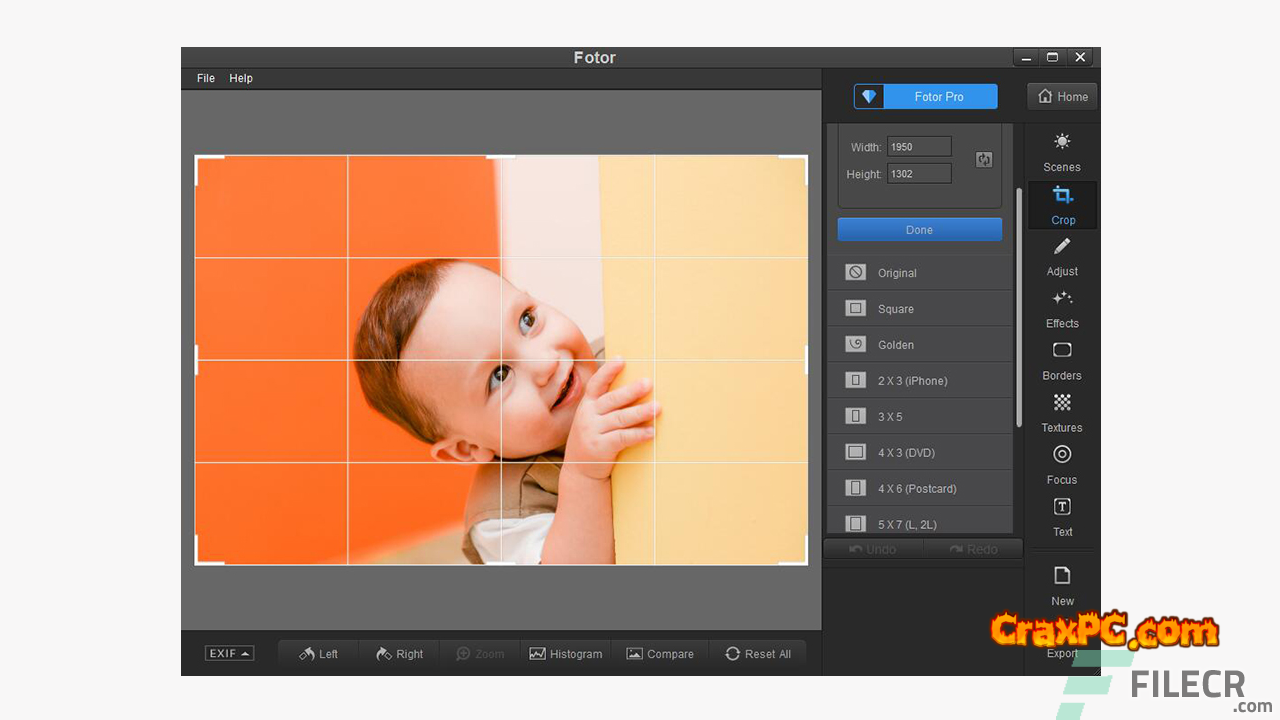This screenshot has height=720, width=1280.
Task: Select the Adjust pencil tool
Action: (1062, 256)
